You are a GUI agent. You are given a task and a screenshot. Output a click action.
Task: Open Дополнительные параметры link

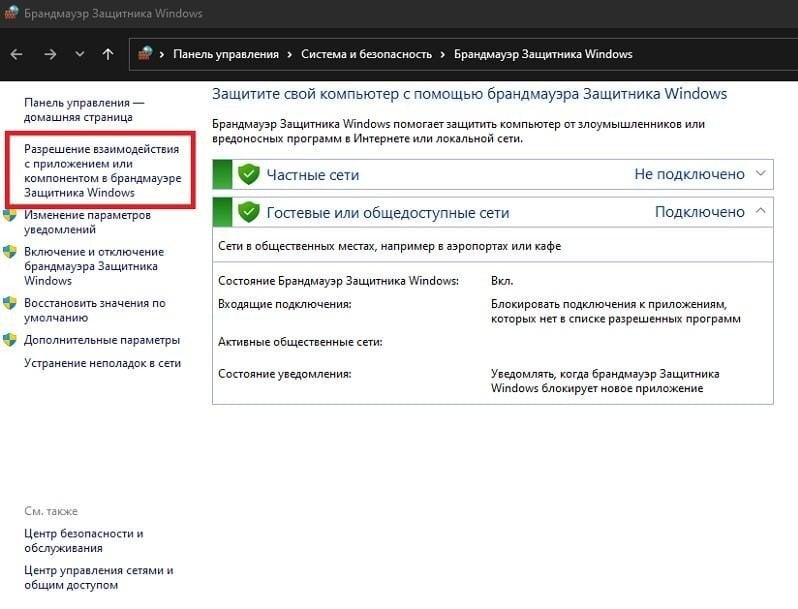click(102, 340)
